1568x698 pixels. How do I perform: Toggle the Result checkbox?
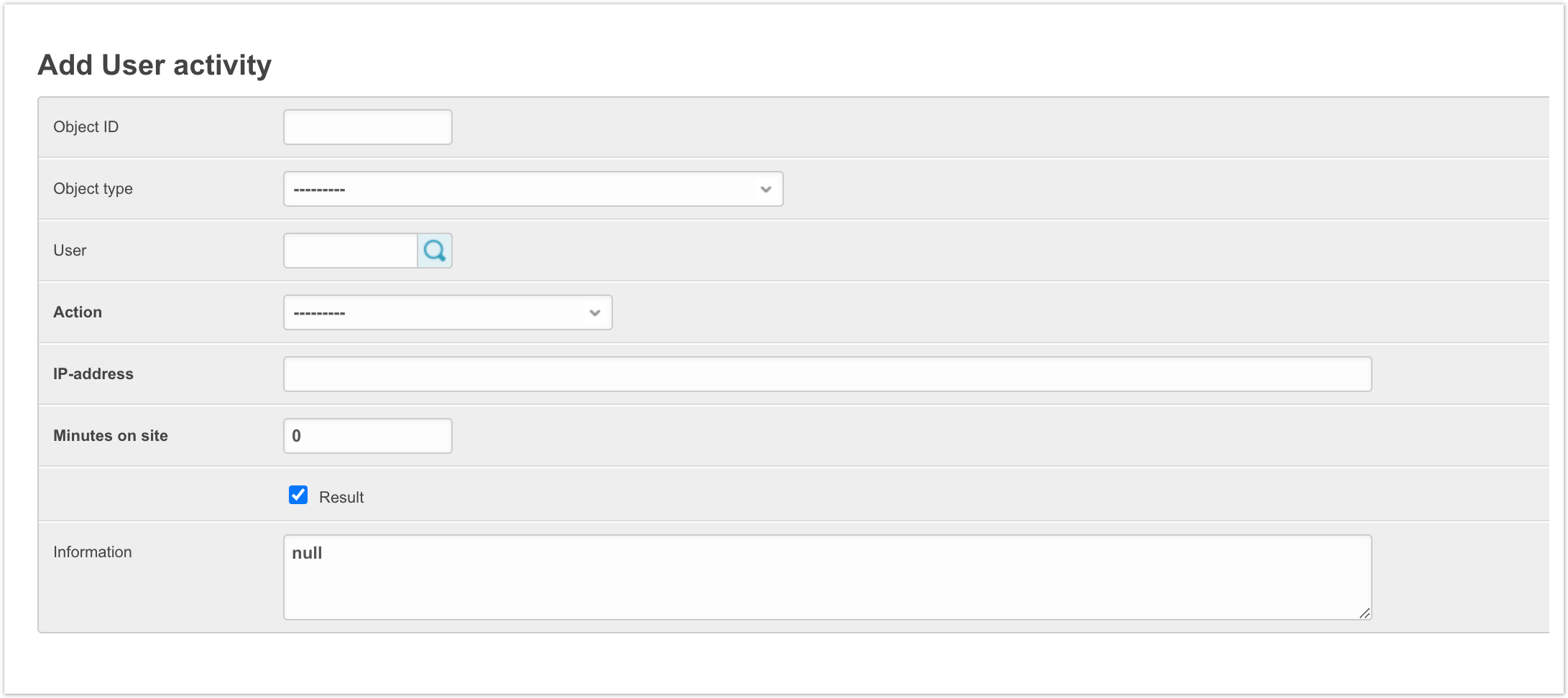tap(298, 495)
